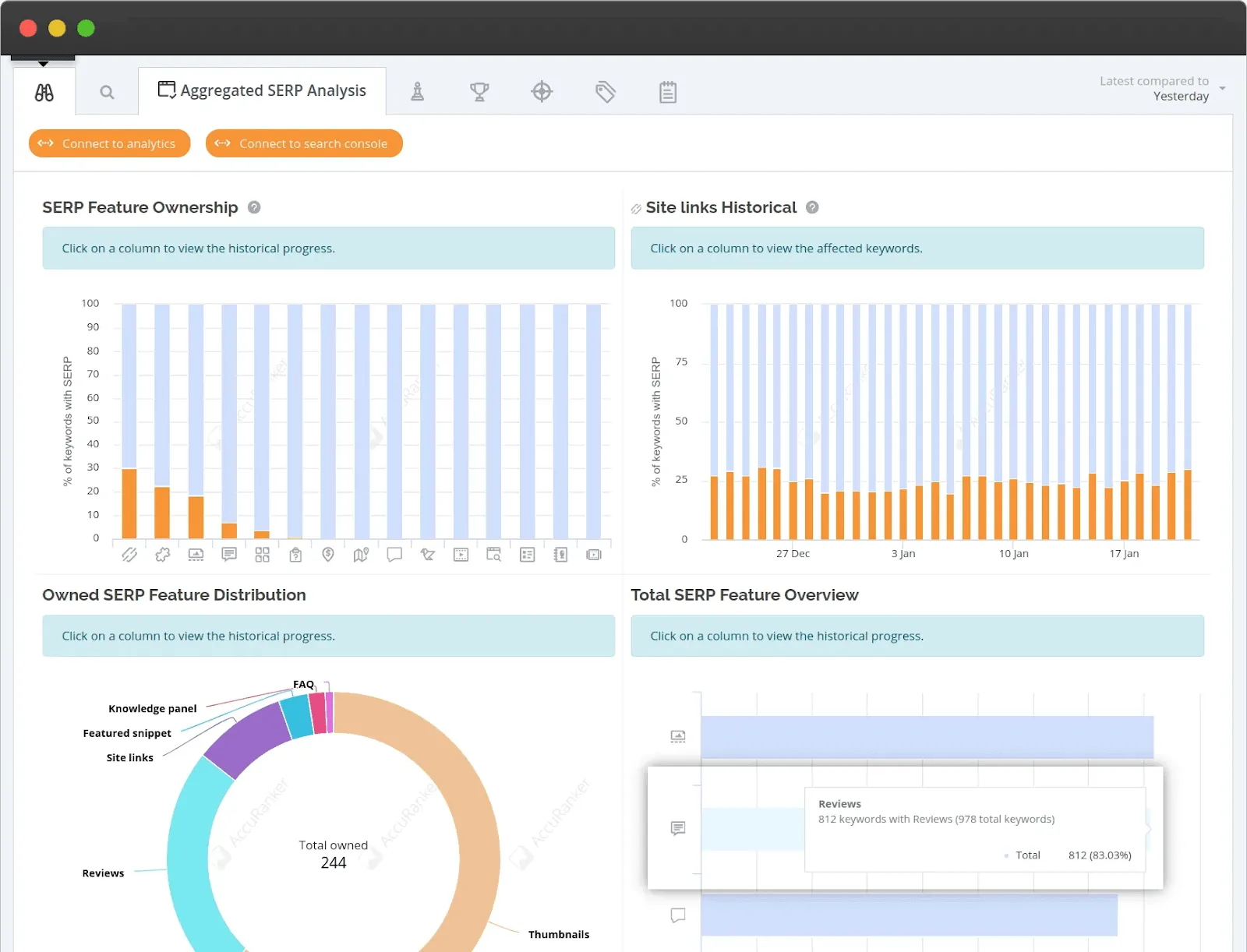Select the crosshair target icon
The height and width of the screenshot is (952, 1247).
tap(542, 91)
